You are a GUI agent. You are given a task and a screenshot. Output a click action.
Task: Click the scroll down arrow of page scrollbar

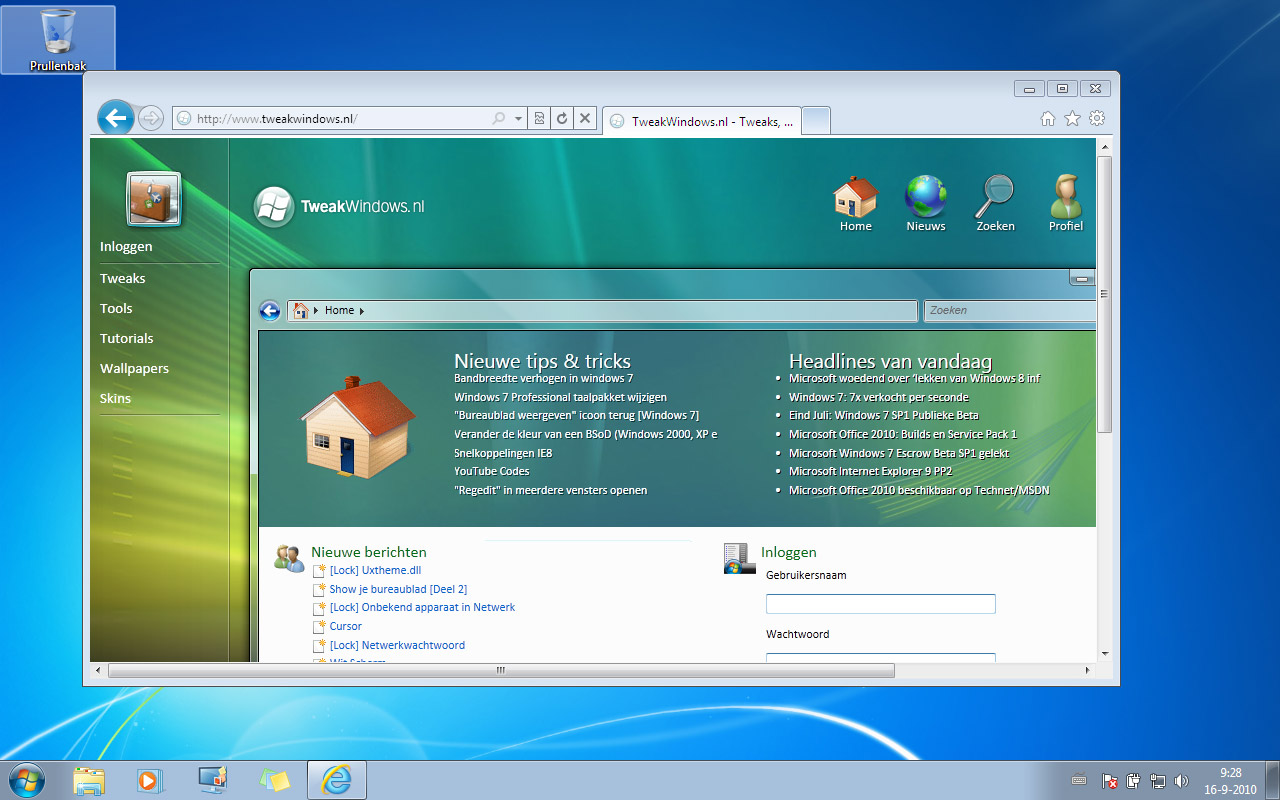point(1105,654)
